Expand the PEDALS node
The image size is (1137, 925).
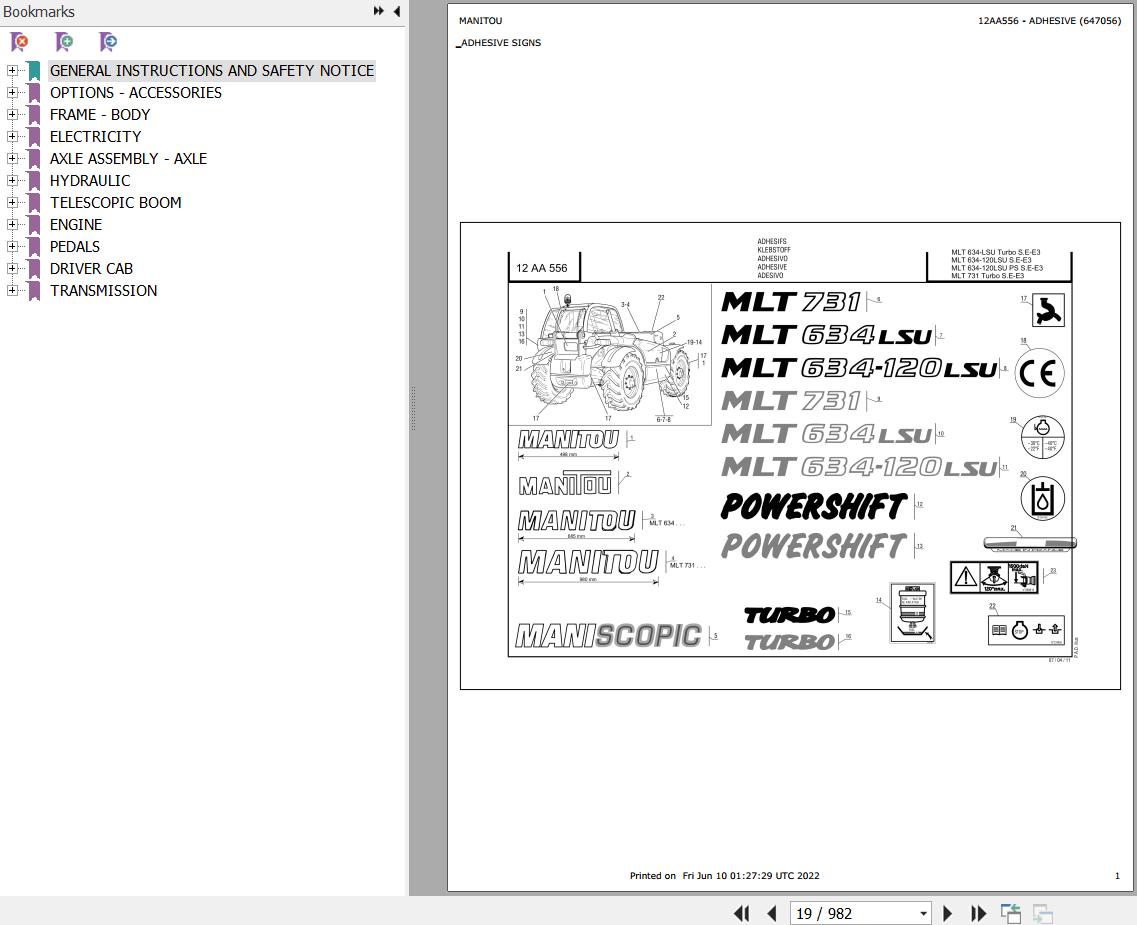[x=12, y=246]
